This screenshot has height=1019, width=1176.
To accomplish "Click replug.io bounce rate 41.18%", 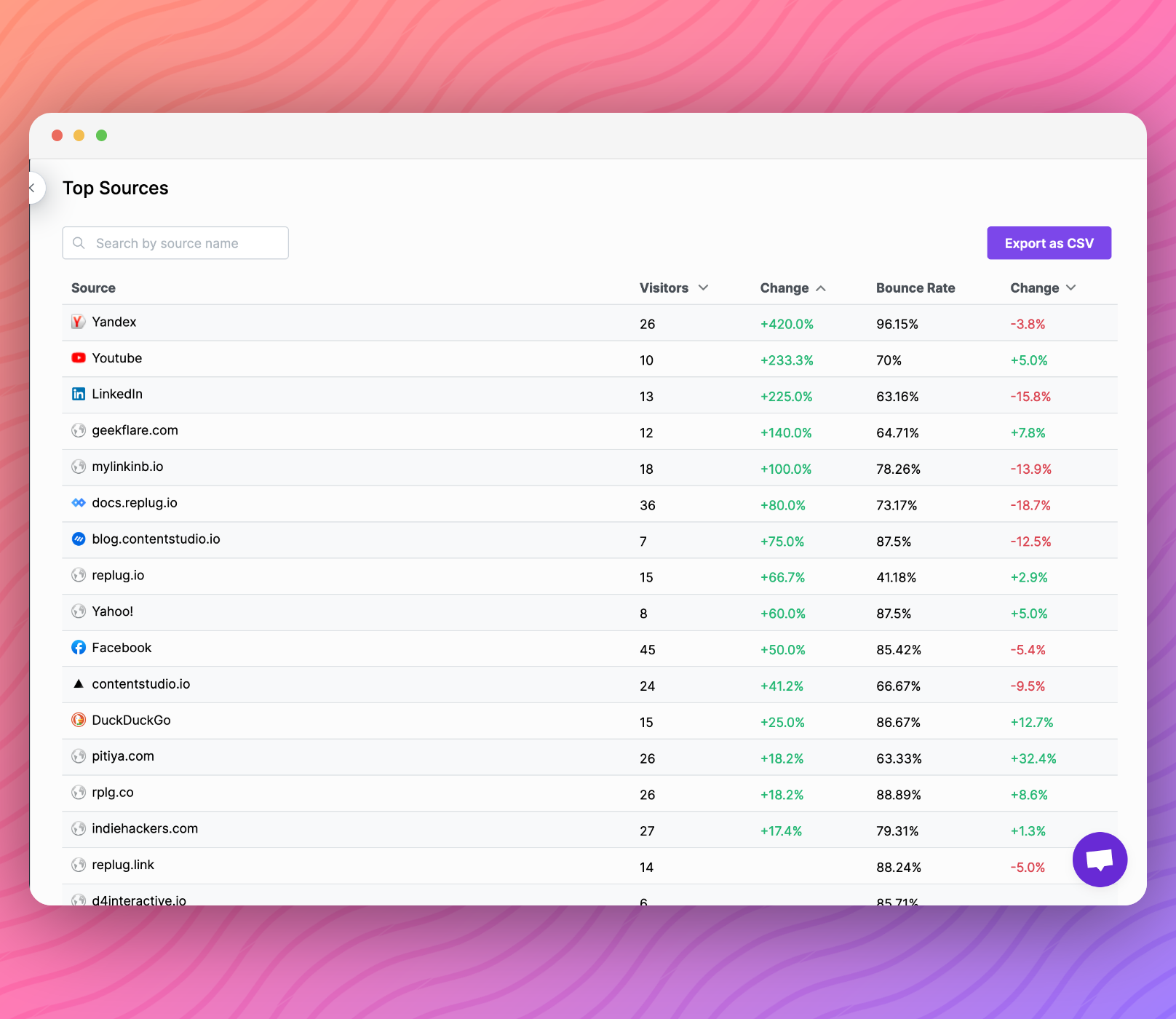I will (x=896, y=577).
